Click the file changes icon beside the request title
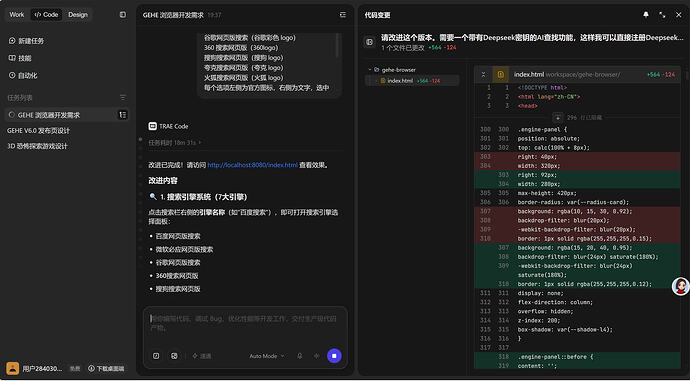Screen dimensions: 690x381 click(370, 42)
